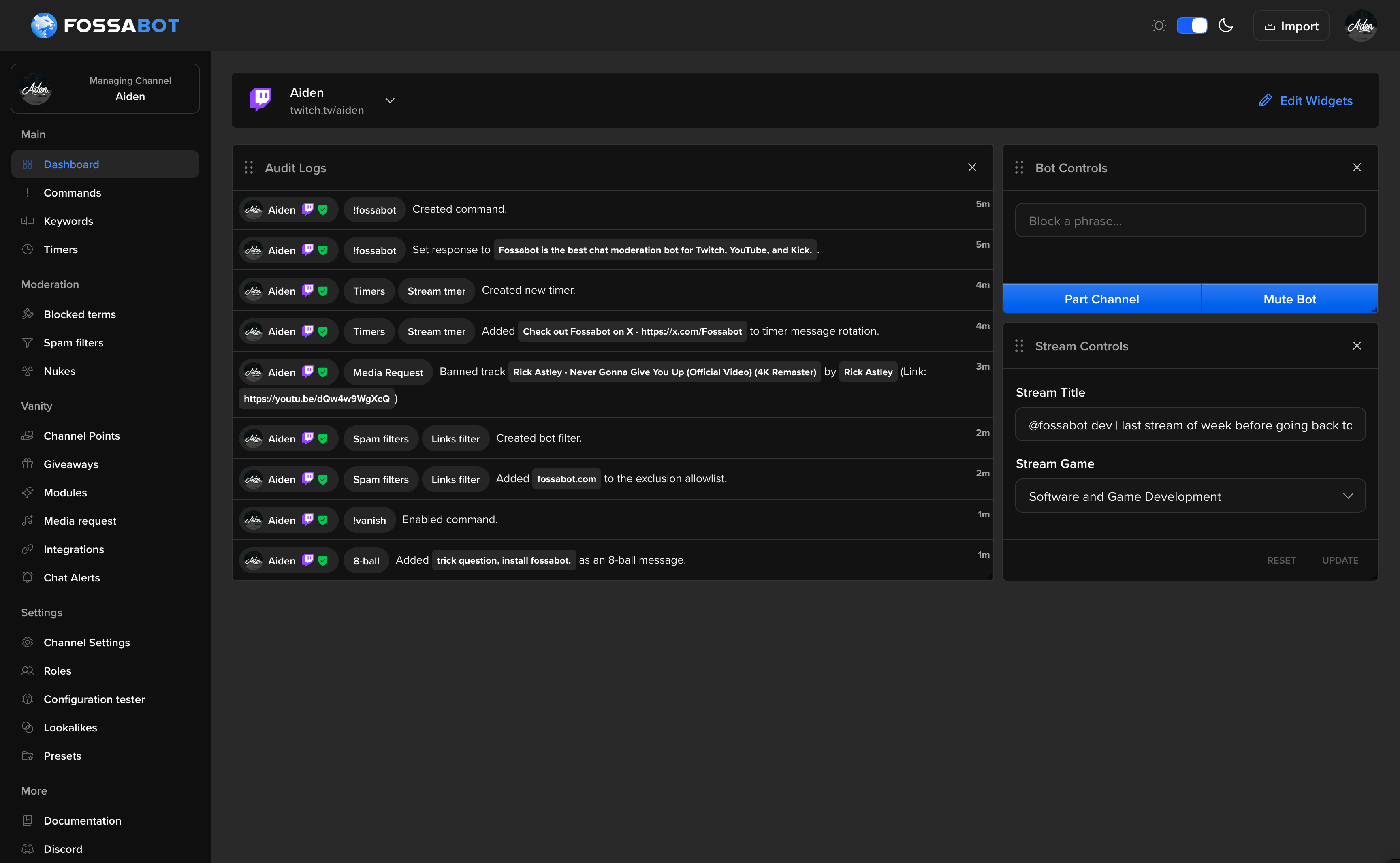Click the Block a phrase input field
Viewport: 1400px width, 863px height.
pos(1190,220)
